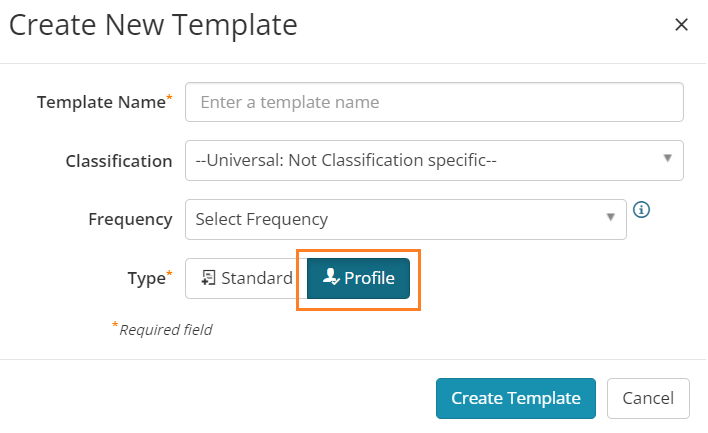Click the Template Name label
The width and height of the screenshot is (708, 433).
[101, 102]
